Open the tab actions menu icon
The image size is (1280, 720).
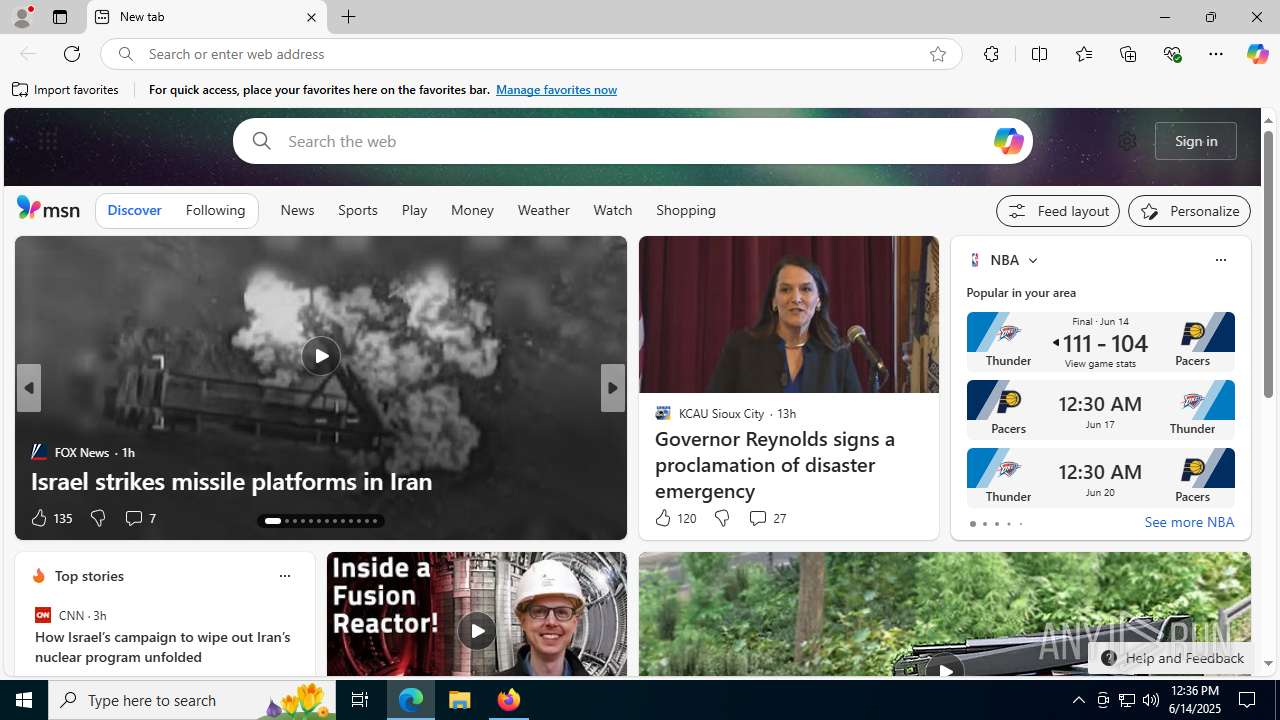[59, 17]
